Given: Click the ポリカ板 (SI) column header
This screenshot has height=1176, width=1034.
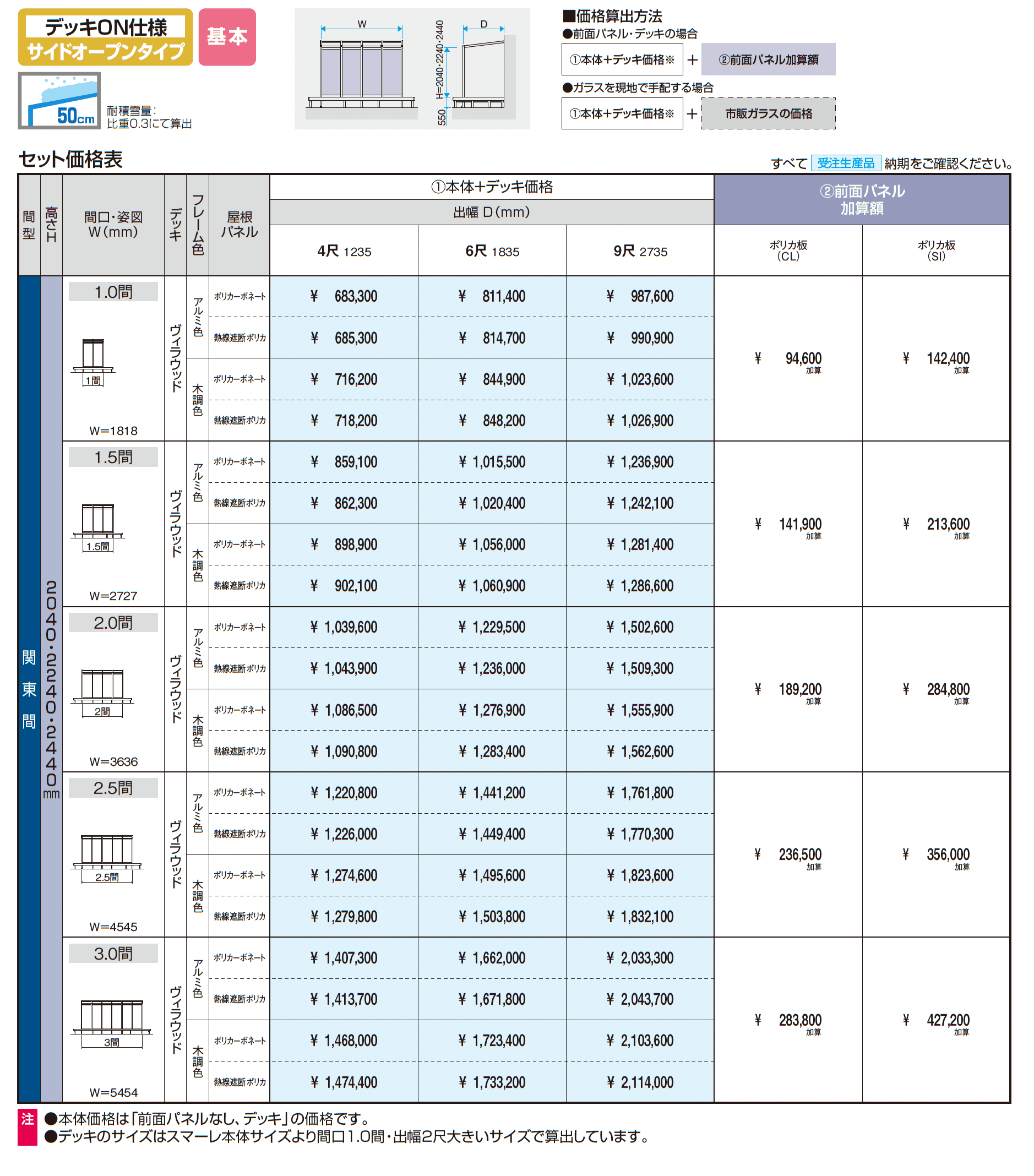Looking at the screenshot, I should (936, 251).
